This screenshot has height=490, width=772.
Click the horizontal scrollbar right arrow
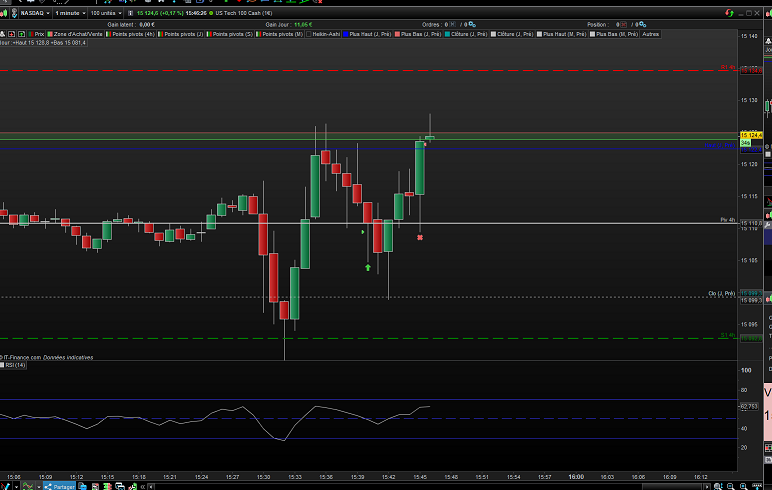tap(707, 487)
